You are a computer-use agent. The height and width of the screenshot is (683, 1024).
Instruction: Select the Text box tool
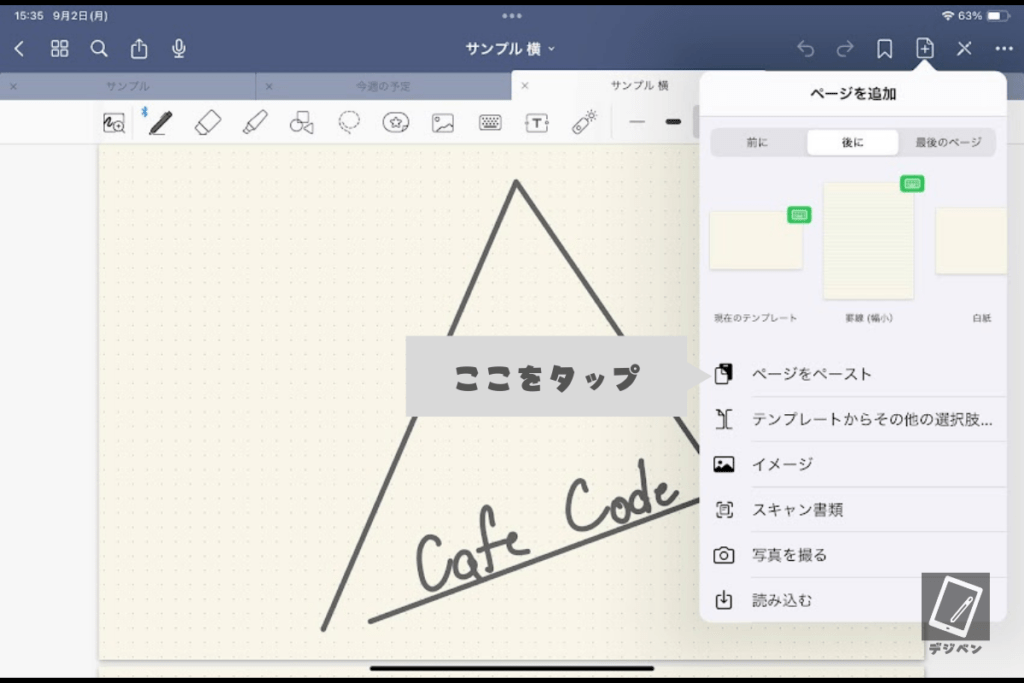click(537, 123)
